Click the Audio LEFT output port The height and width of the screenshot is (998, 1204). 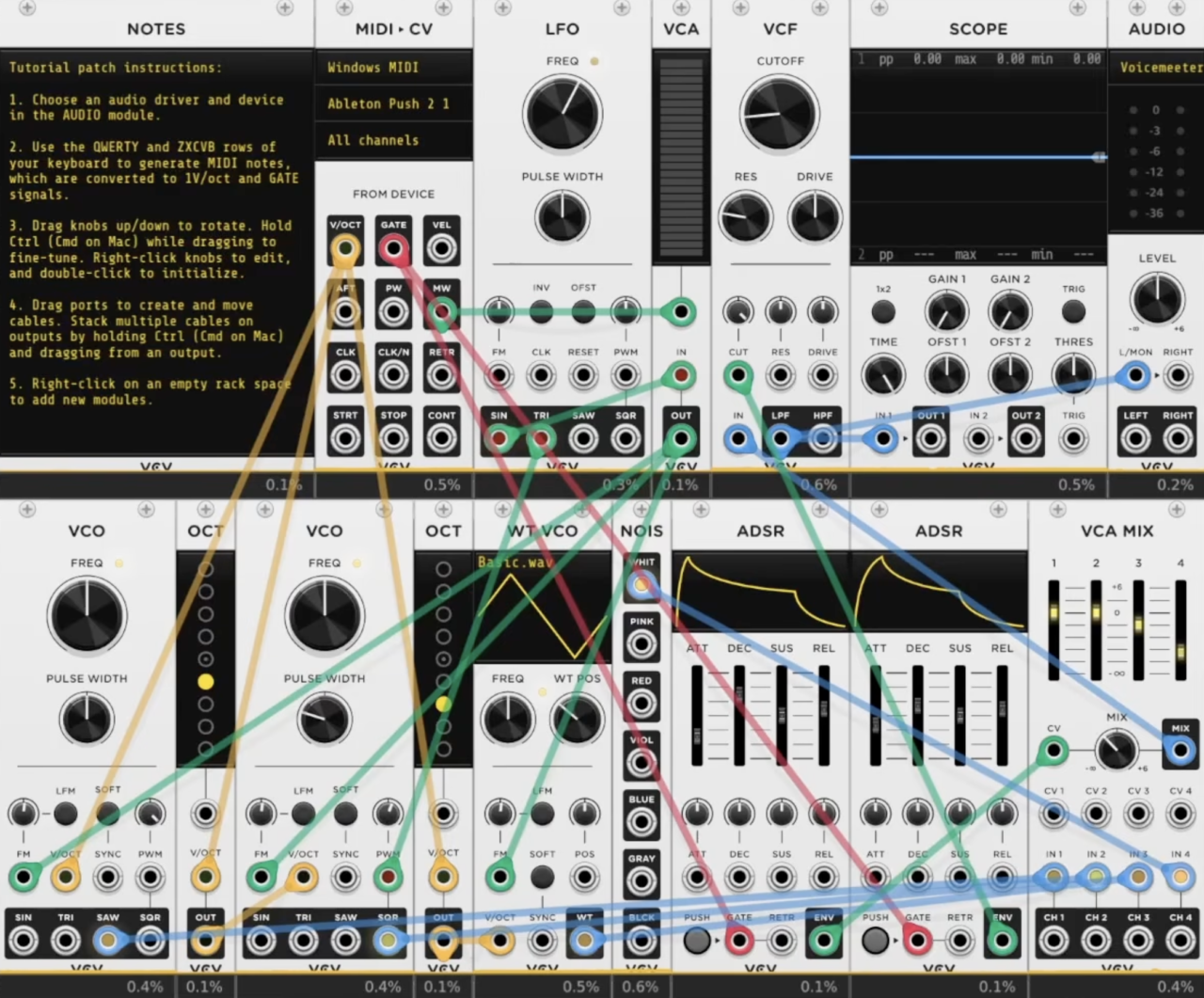pos(1135,438)
